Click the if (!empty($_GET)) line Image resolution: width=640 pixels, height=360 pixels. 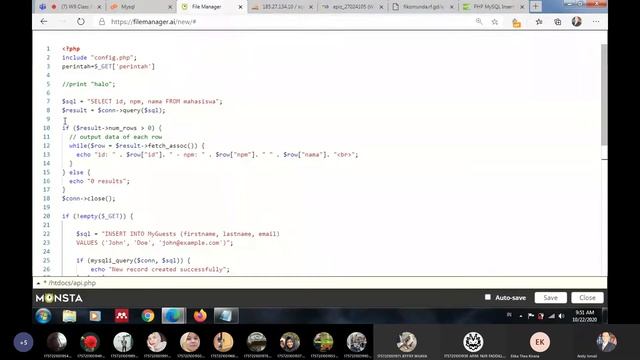[98, 216]
